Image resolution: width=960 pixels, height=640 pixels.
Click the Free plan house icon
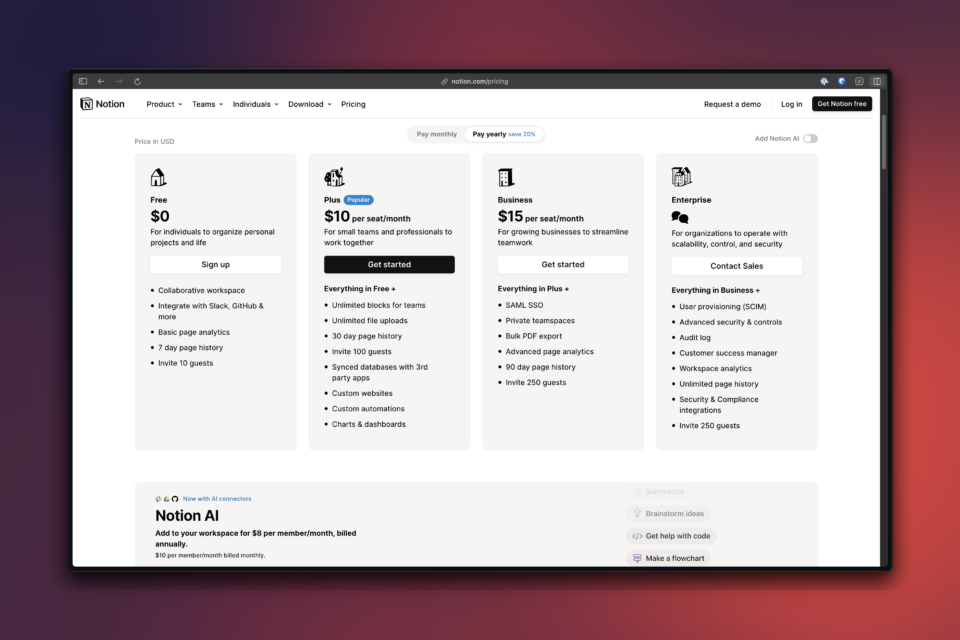pyautogui.click(x=158, y=178)
